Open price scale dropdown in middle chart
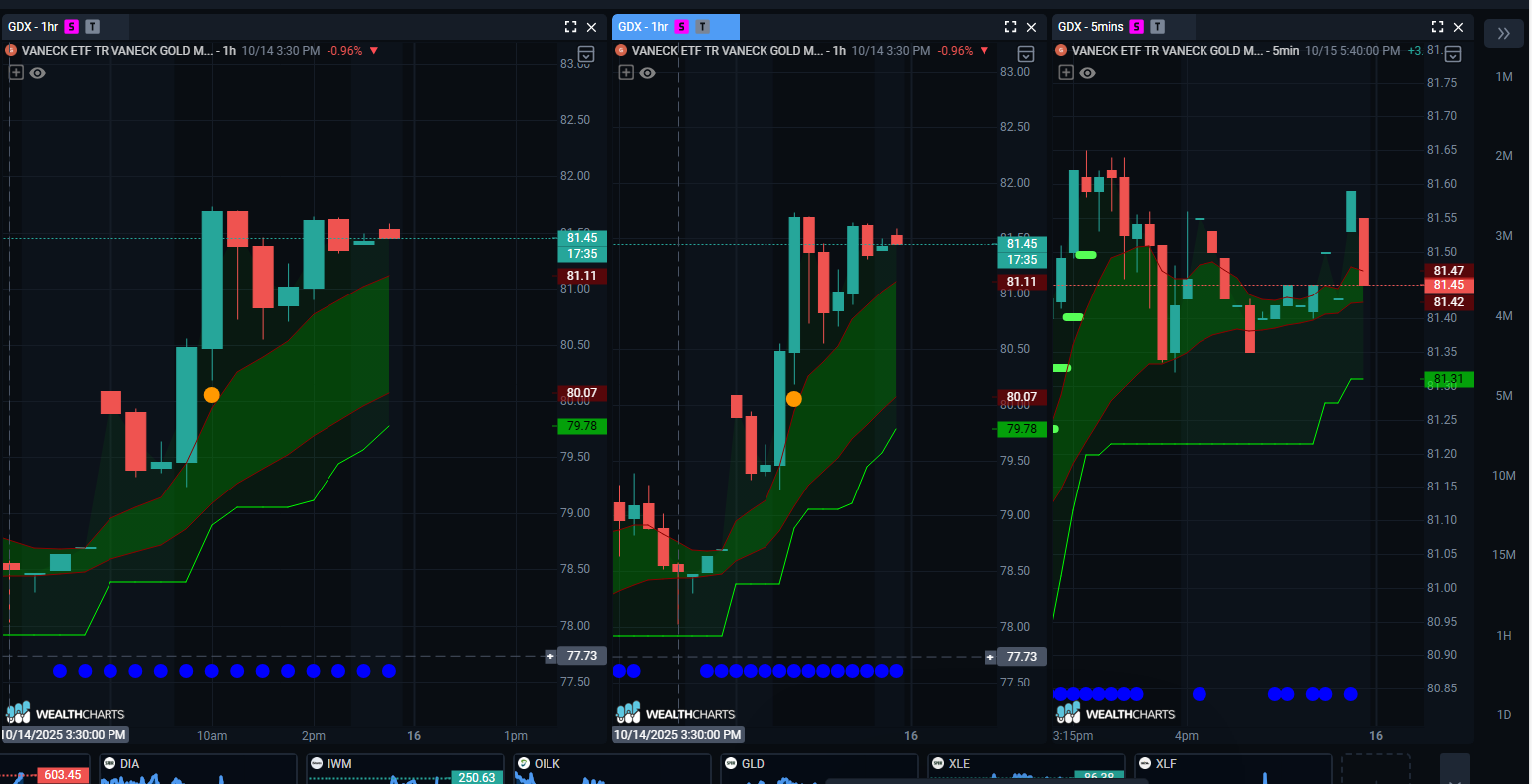Screen dimensions: 1532x784 click(1026, 55)
